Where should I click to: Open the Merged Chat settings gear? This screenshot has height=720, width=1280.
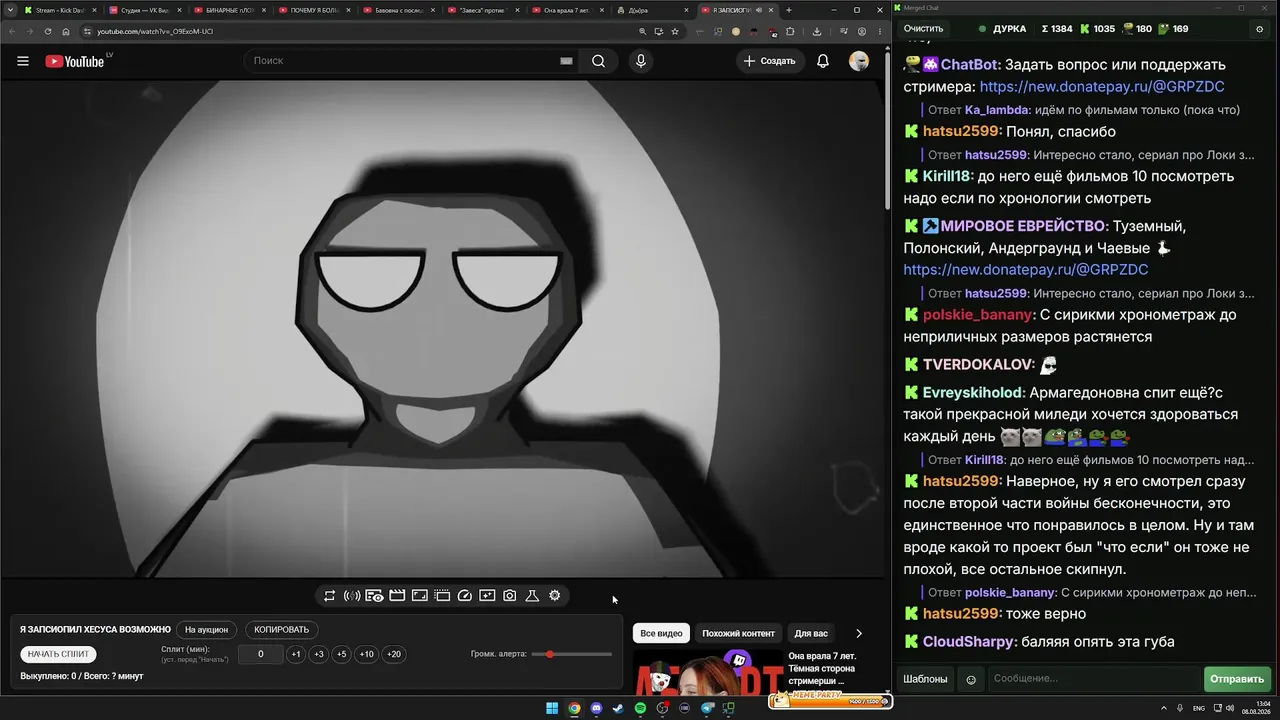coord(1259,29)
